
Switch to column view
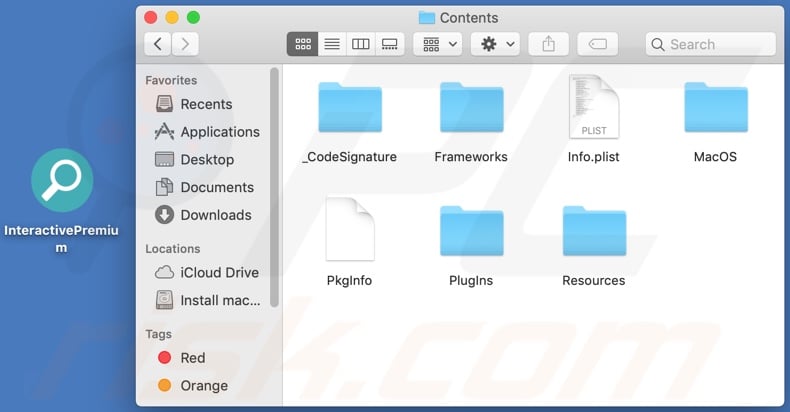[361, 44]
